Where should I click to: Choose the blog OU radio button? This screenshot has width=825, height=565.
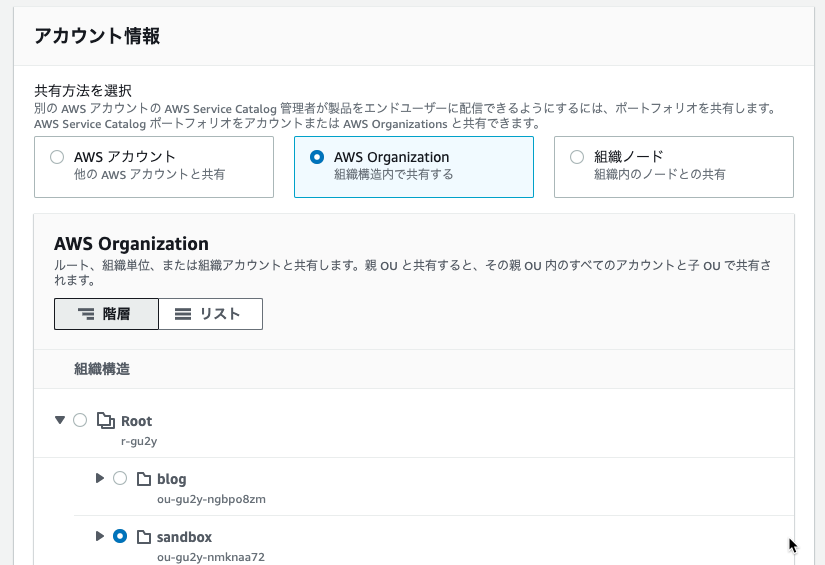(x=120, y=478)
